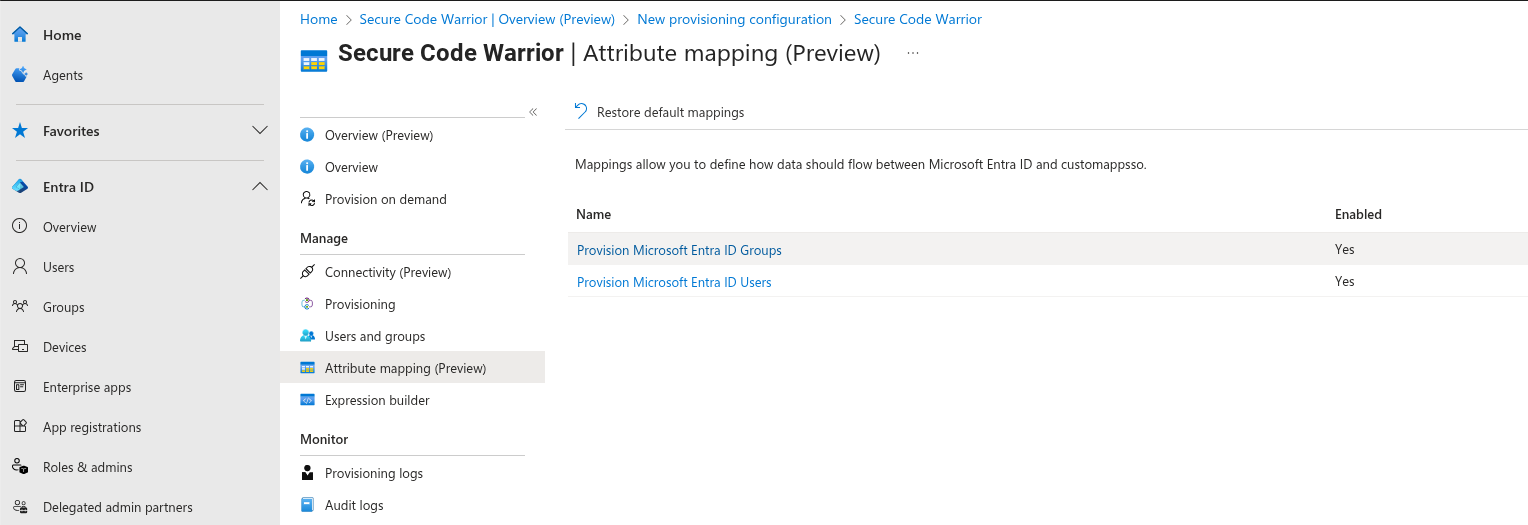Click the Restore default mappings icon

[581, 112]
